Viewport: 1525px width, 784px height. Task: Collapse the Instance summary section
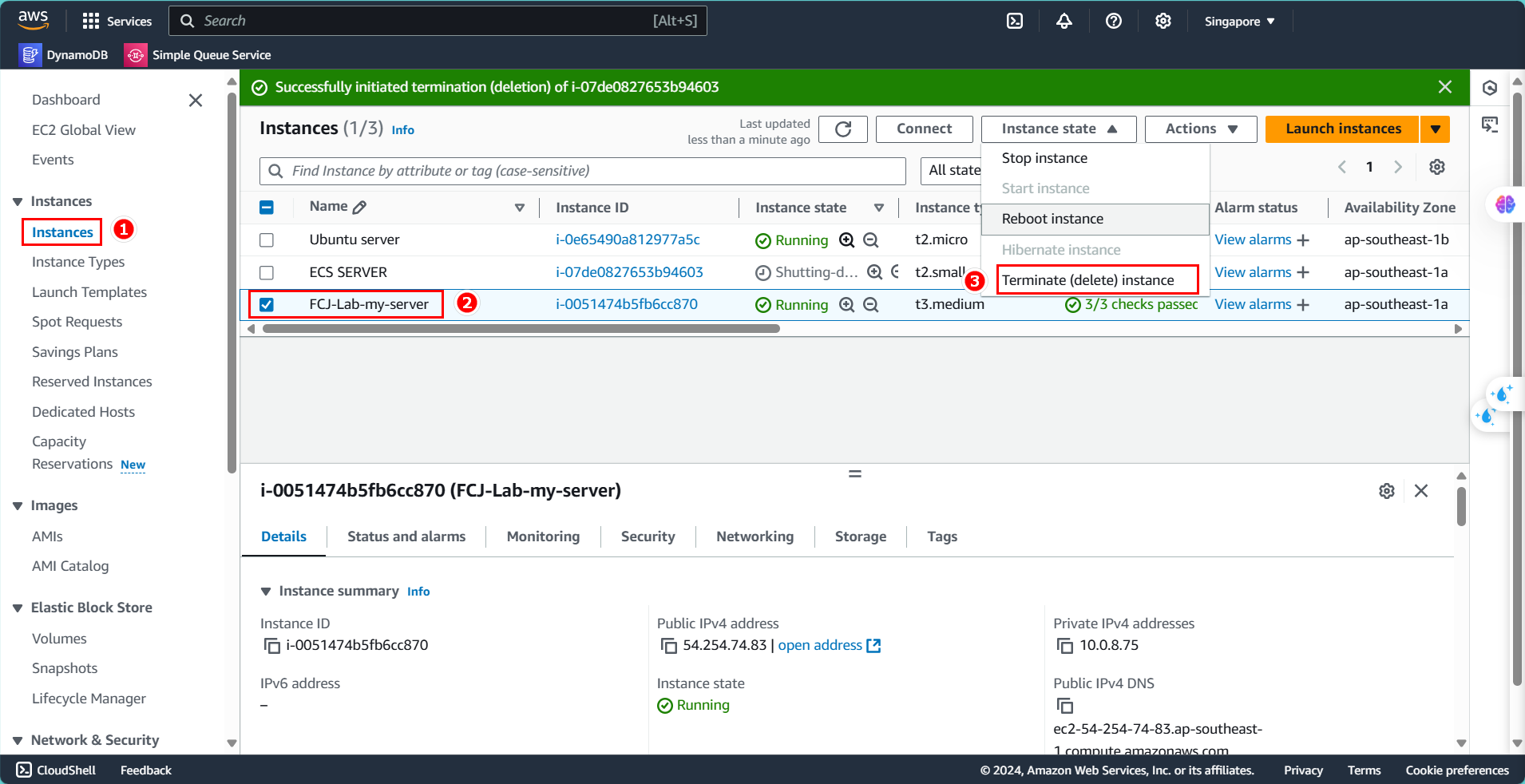click(x=266, y=592)
